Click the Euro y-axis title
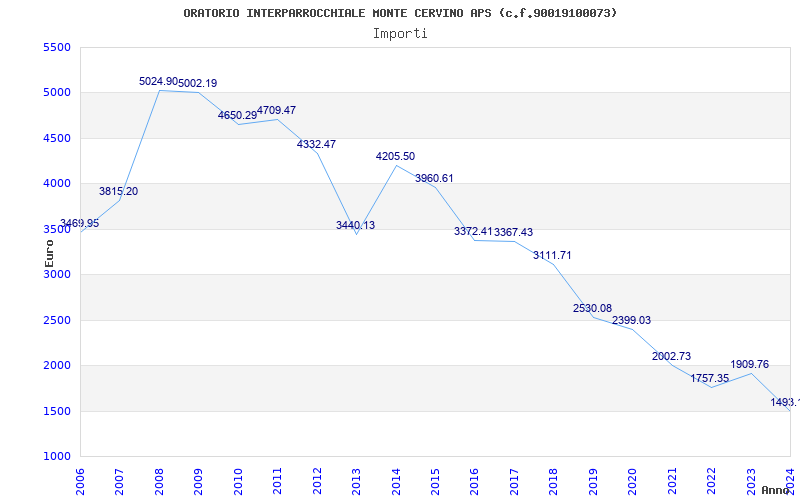800x500 pixels. 49,254
